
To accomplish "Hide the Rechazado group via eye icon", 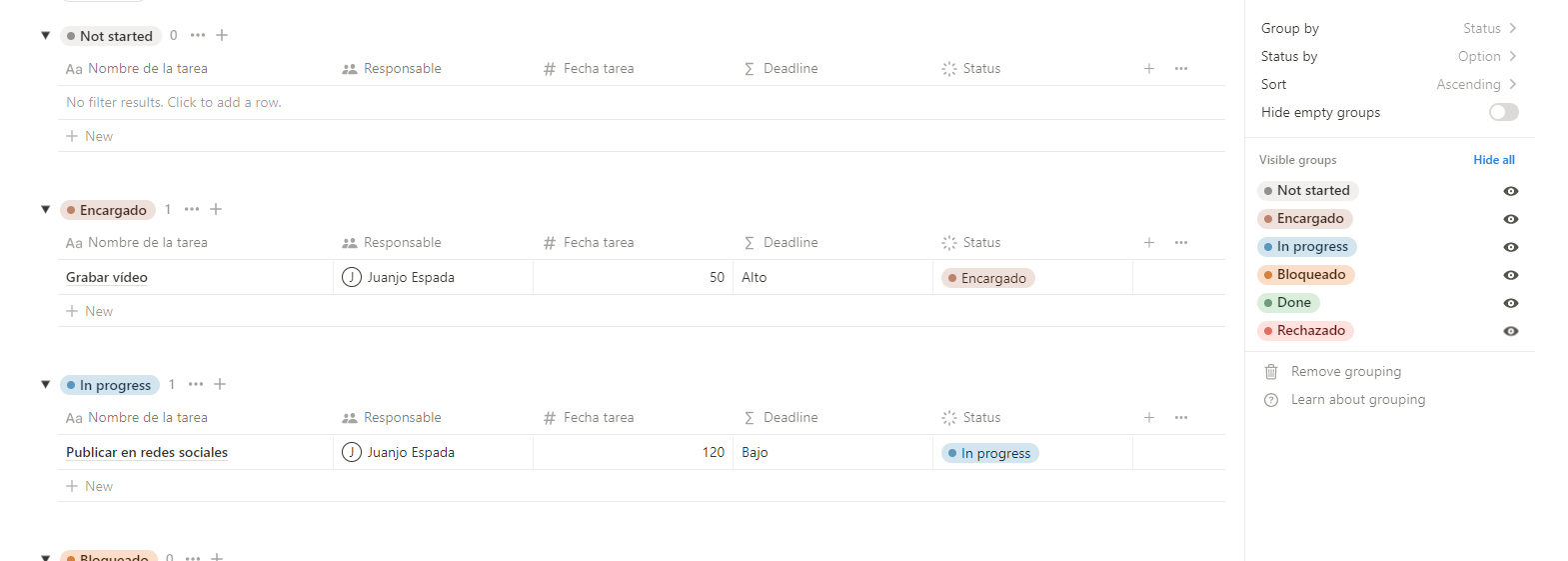I will (x=1511, y=331).
